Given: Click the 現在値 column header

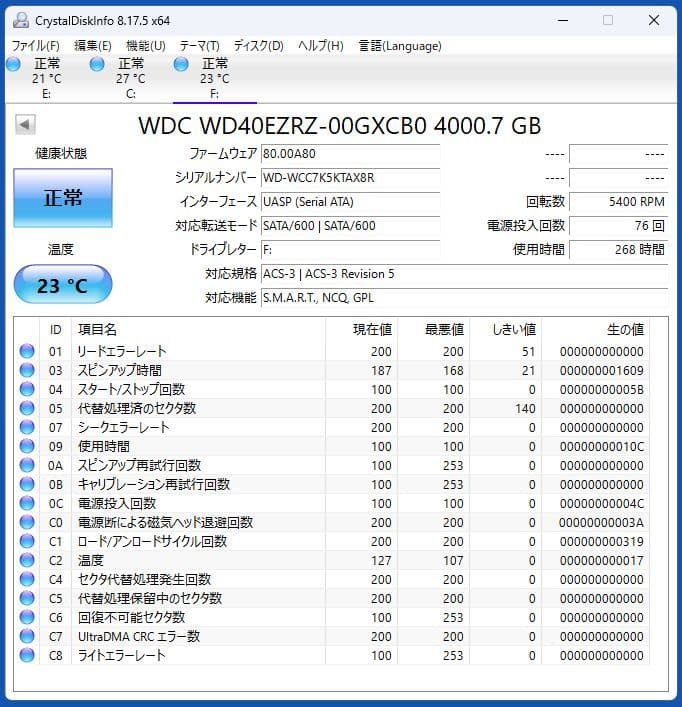Looking at the screenshot, I should [x=372, y=330].
